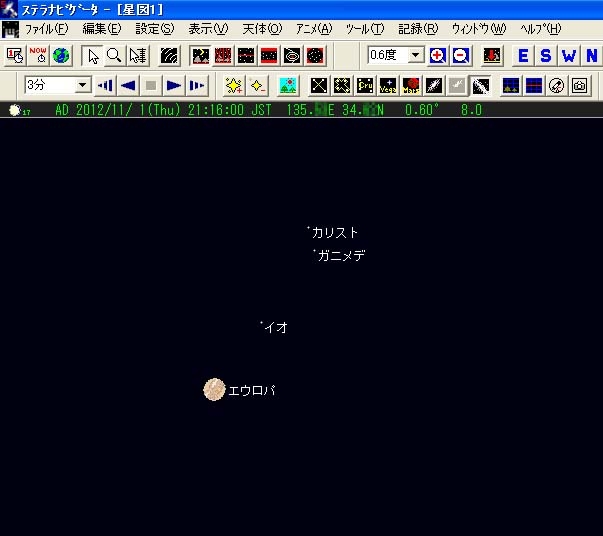Select the magnifier zoom tool
603x536 pixels.
click(x=114, y=56)
